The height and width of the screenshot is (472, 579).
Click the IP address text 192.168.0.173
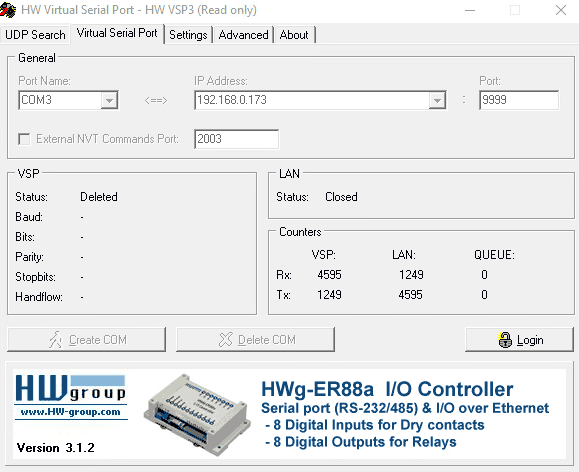tap(232, 100)
